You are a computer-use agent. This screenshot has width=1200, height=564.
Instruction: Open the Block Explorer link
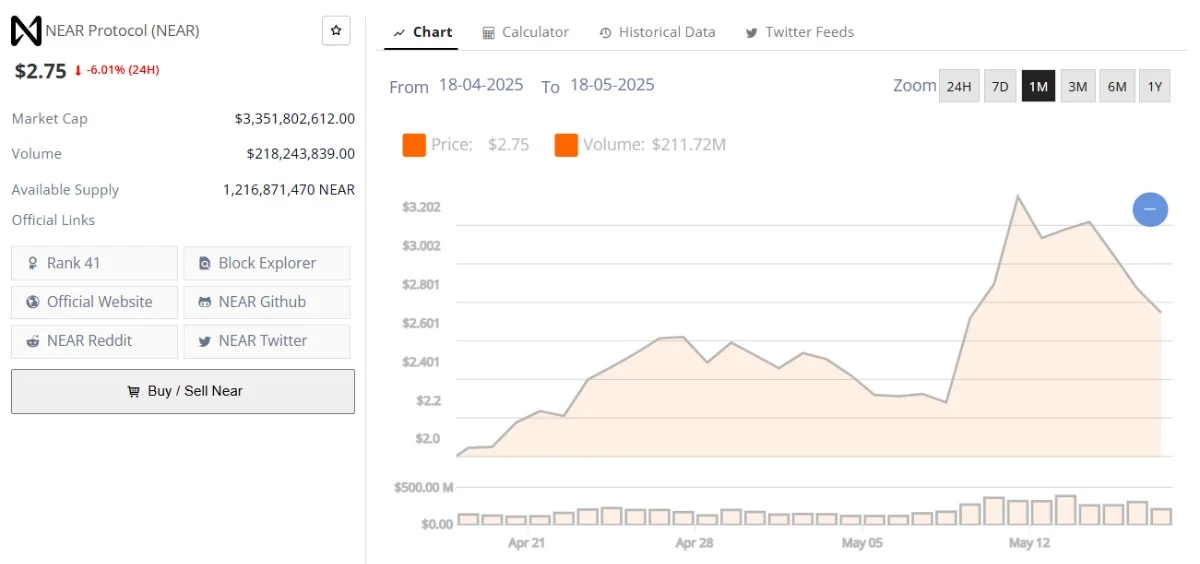267,263
